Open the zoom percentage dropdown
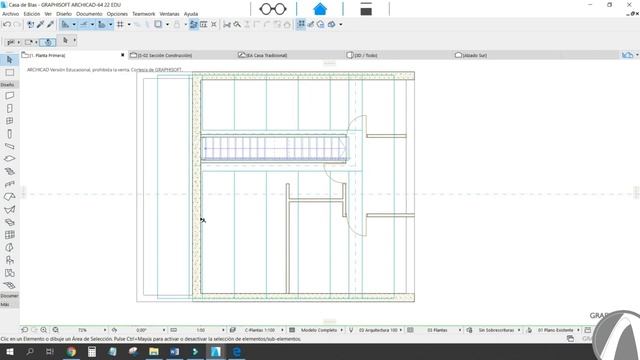The height and width of the screenshot is (360, 640). click(105, 330)
